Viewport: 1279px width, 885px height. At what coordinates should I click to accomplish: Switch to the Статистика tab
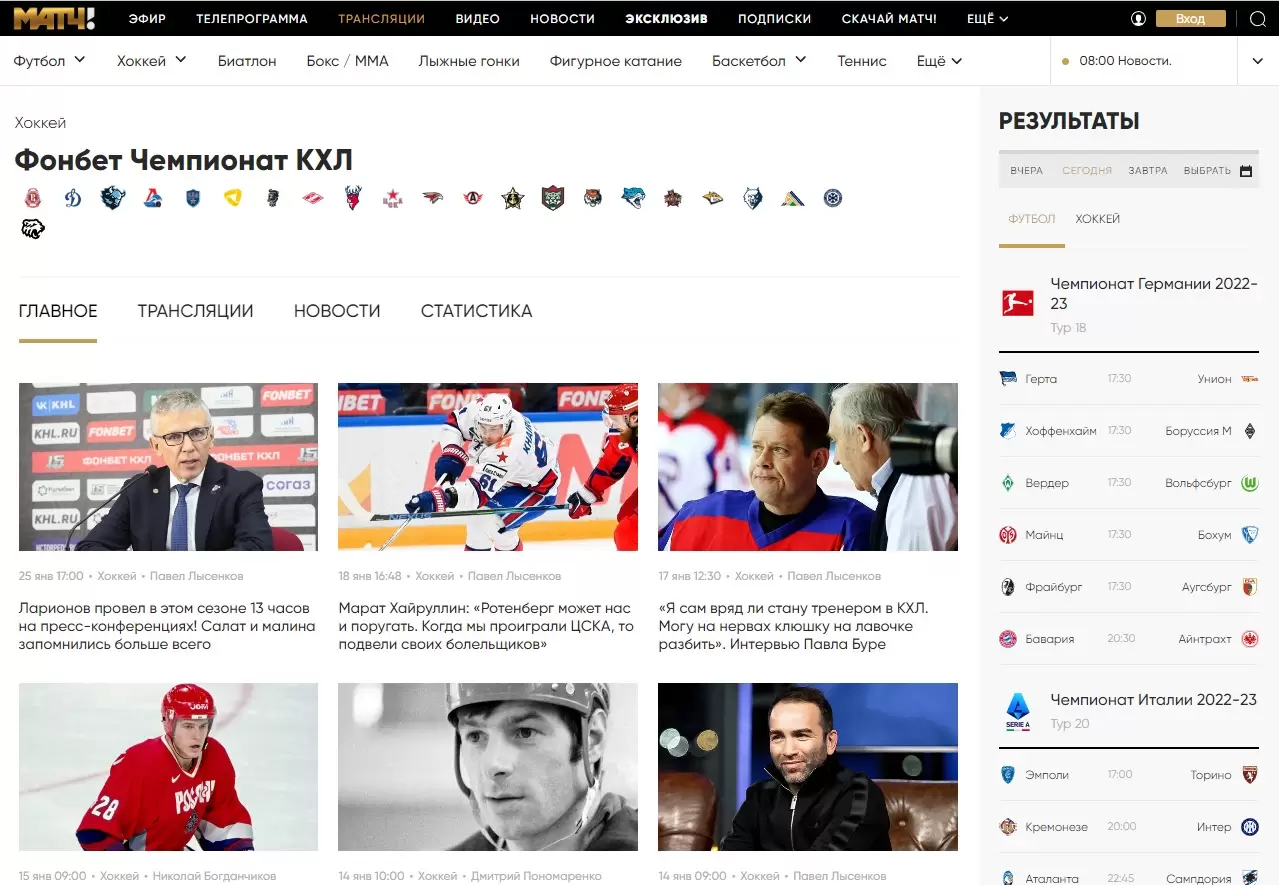pyautogui.click(x=476, y=311)
